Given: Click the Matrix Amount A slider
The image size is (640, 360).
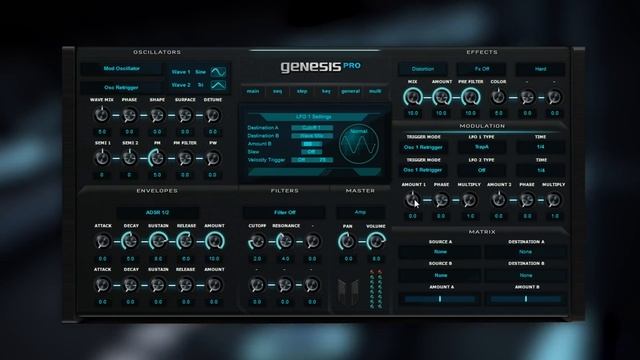Looking at the screenshot, I should click(x=440, y=299).
